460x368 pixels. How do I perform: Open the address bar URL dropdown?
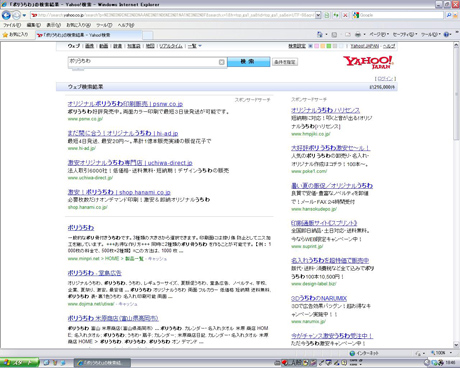tap(318, 15)
